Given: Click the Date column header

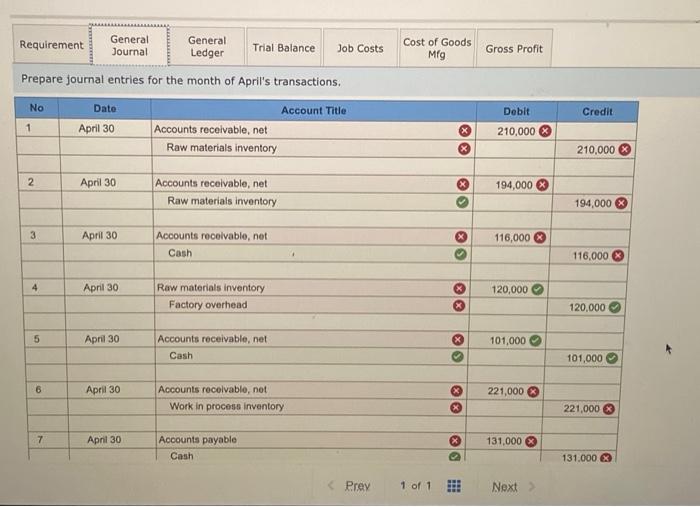Looking at the screenshot, I should click(105, 108).
